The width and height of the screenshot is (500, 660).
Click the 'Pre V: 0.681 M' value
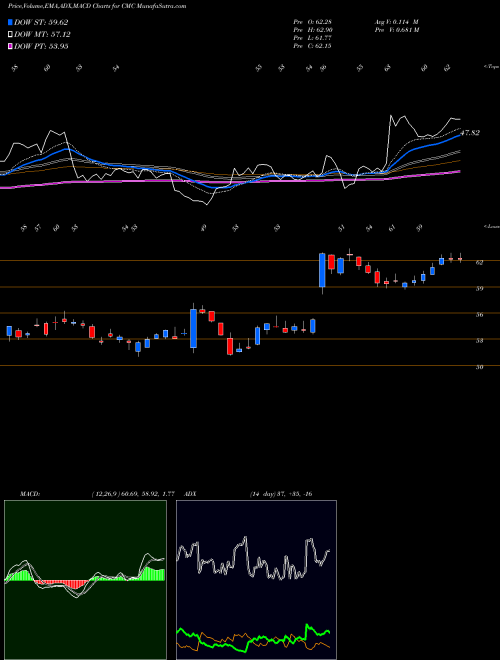click(396, 30)
